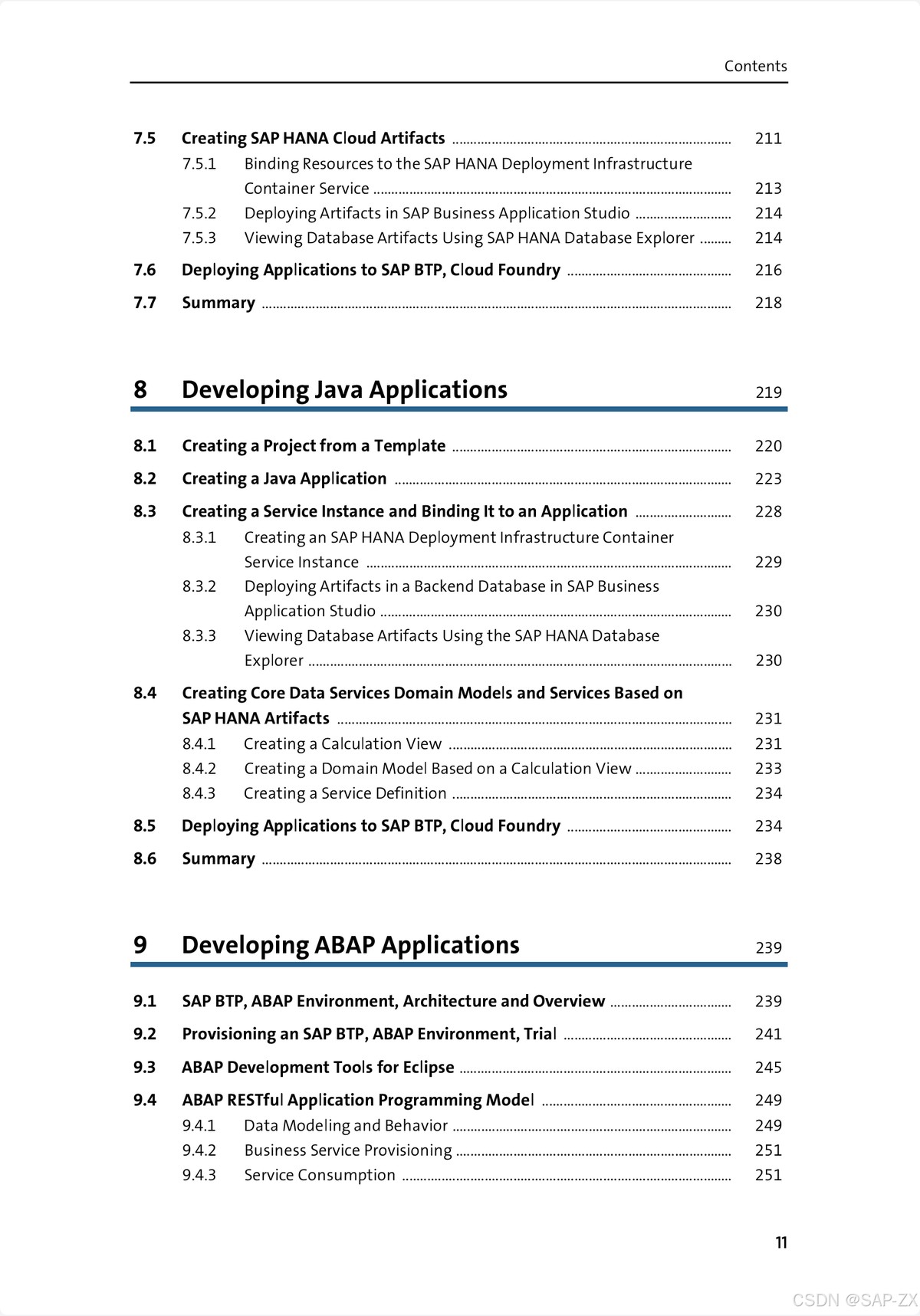Jump to 8.3 Creating a Service Instance entry
The width and height of the screenshot is (920, 1316).
(x=404, y=511)
